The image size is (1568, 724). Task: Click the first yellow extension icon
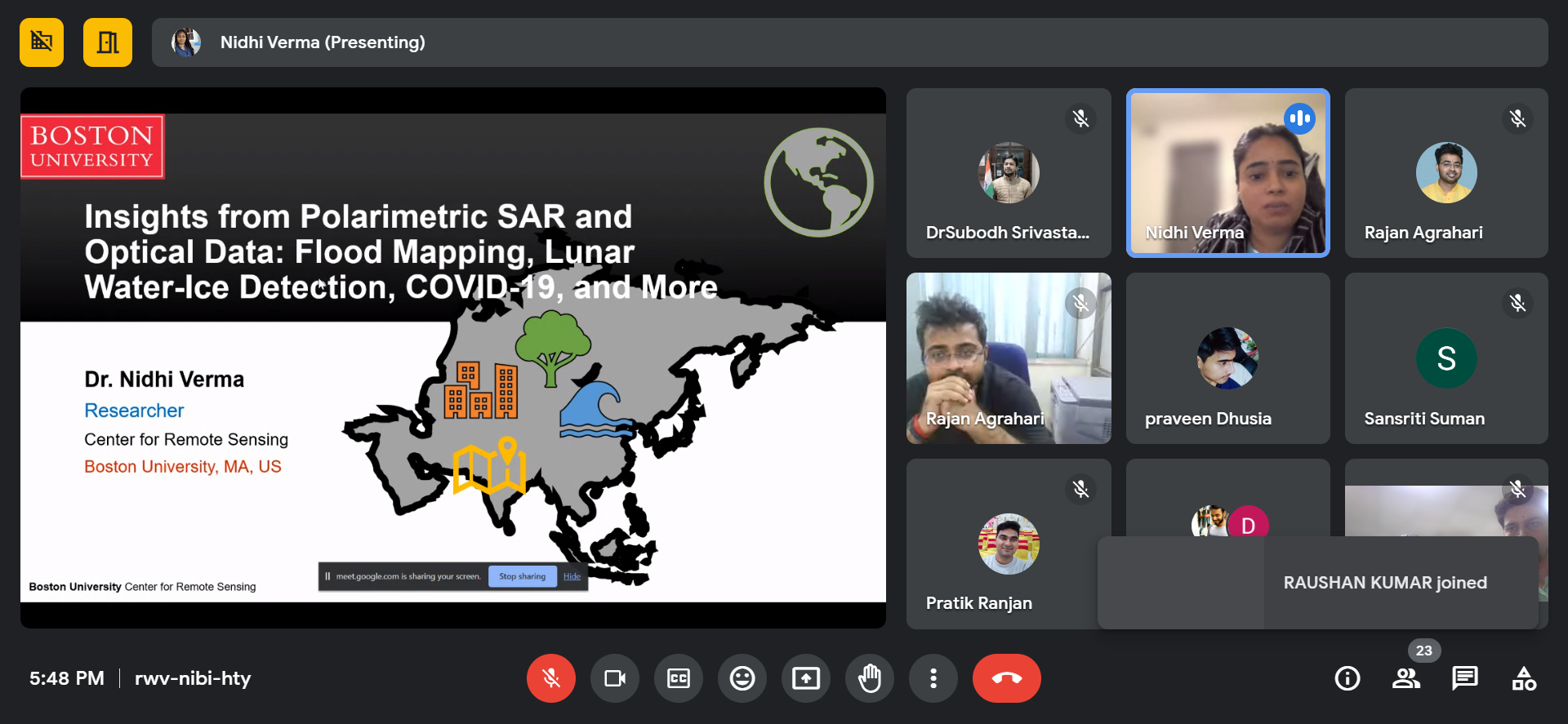coord(42,42)
